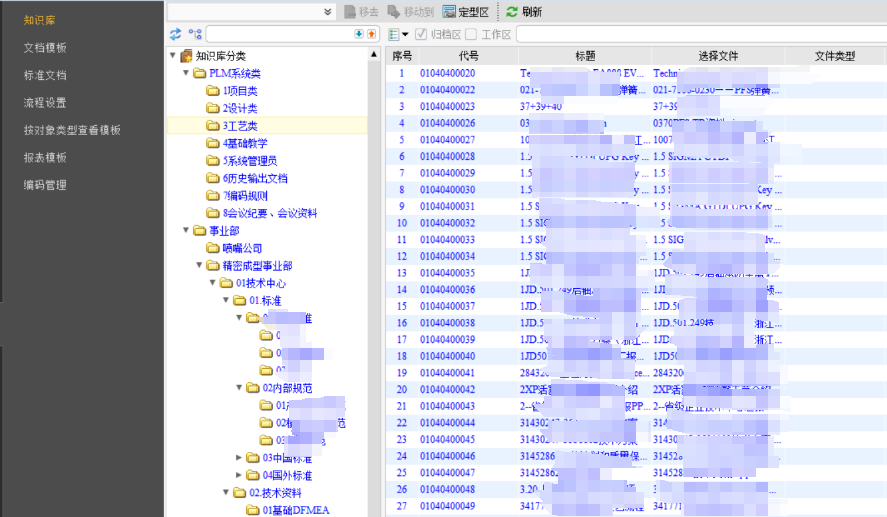Select 流程设置 from the sidebar menu
887x517 pixels.
tap(45, 103)
